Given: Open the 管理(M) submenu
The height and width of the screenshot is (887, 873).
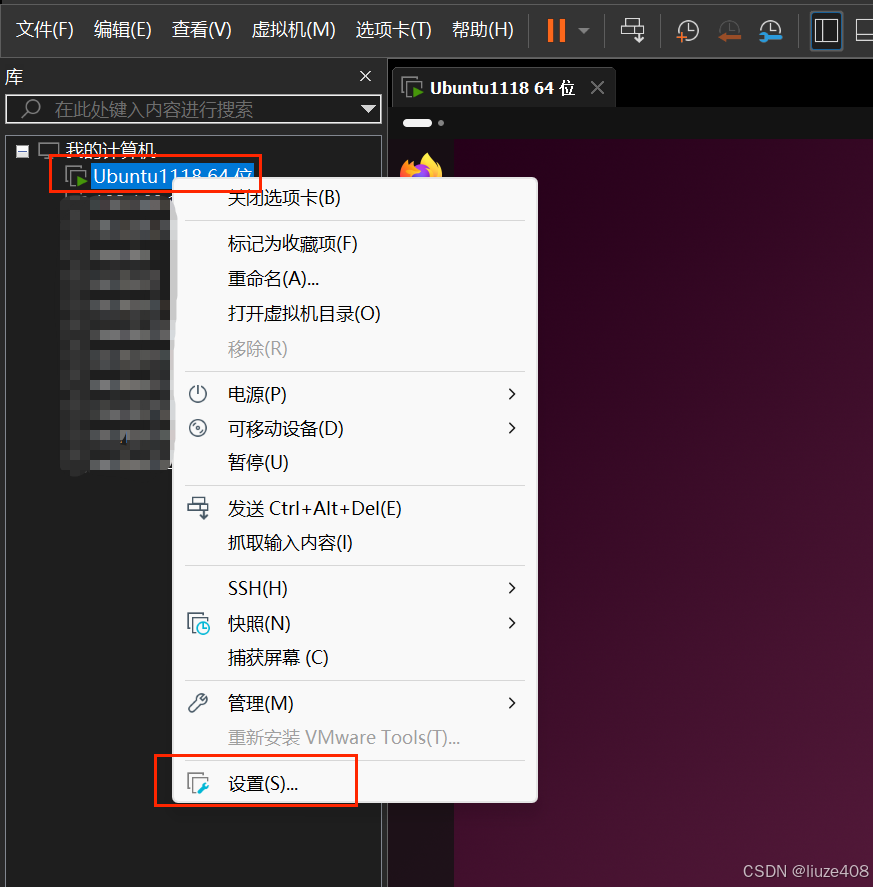Looking at the screenshot, I should tap(355, 704).
